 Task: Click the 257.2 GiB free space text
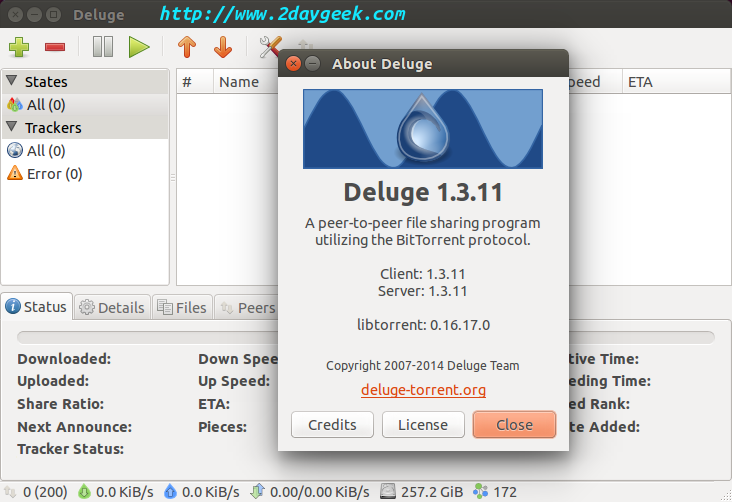coord(432,492)
